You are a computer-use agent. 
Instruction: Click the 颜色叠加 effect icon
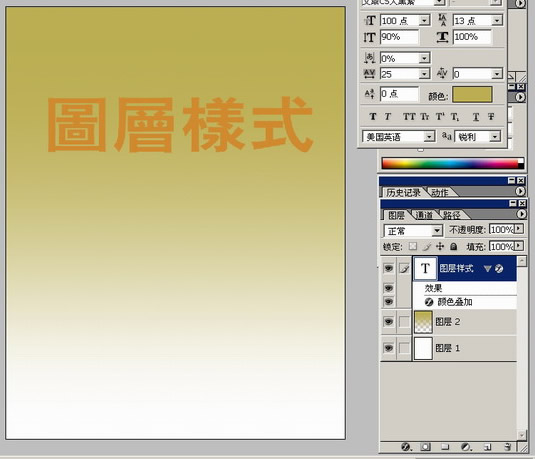[x=429, y=302]
